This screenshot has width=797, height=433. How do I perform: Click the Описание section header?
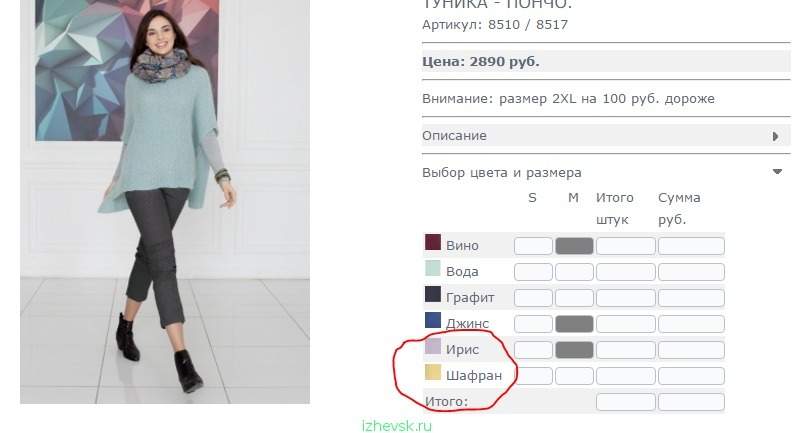606,136
